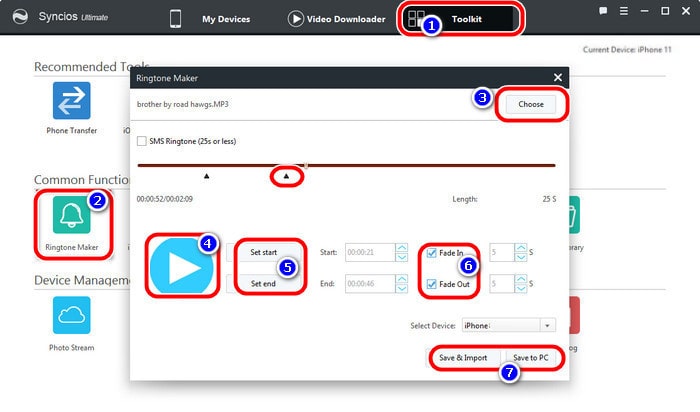Click the Fade In seconds field
This screenshot has width=700, height=412.
(502, 252)
